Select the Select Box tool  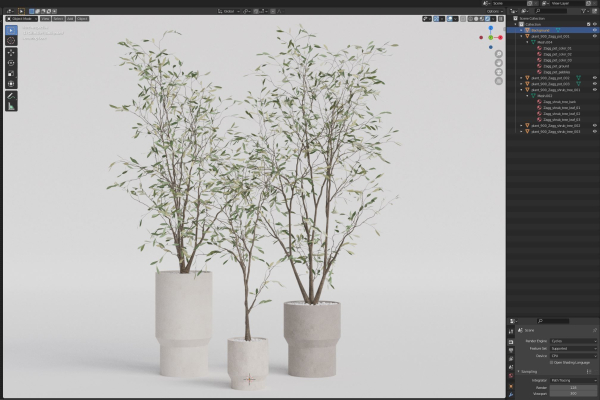(x=11, y=30)
